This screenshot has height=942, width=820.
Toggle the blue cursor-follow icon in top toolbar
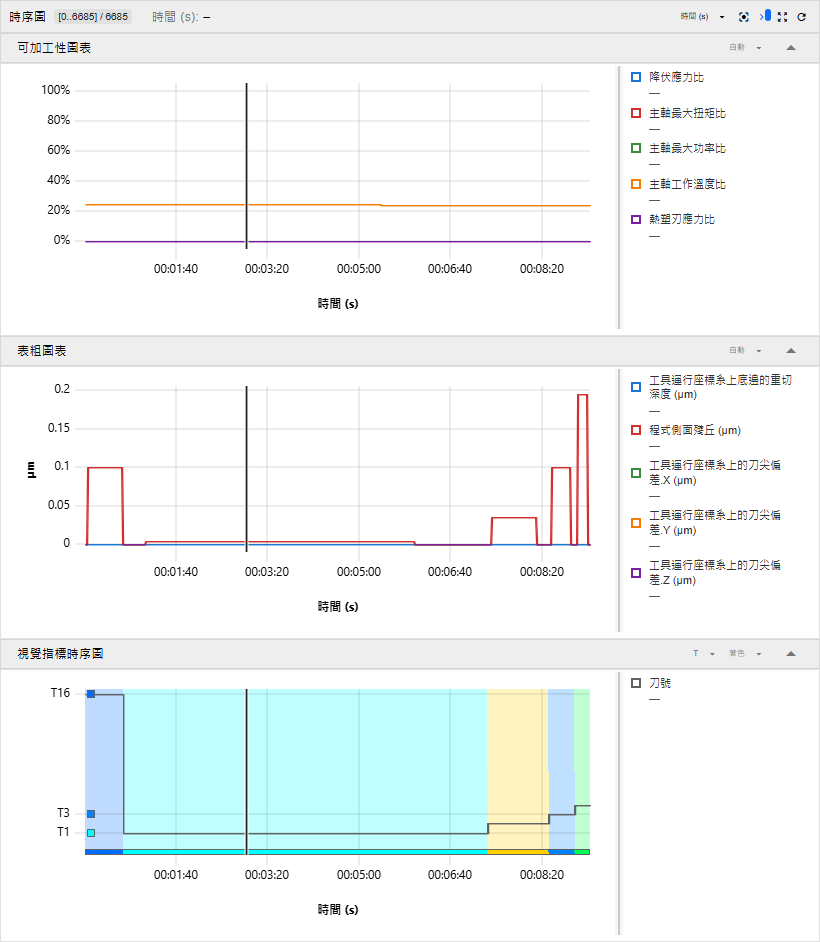[x=765, y=16]
